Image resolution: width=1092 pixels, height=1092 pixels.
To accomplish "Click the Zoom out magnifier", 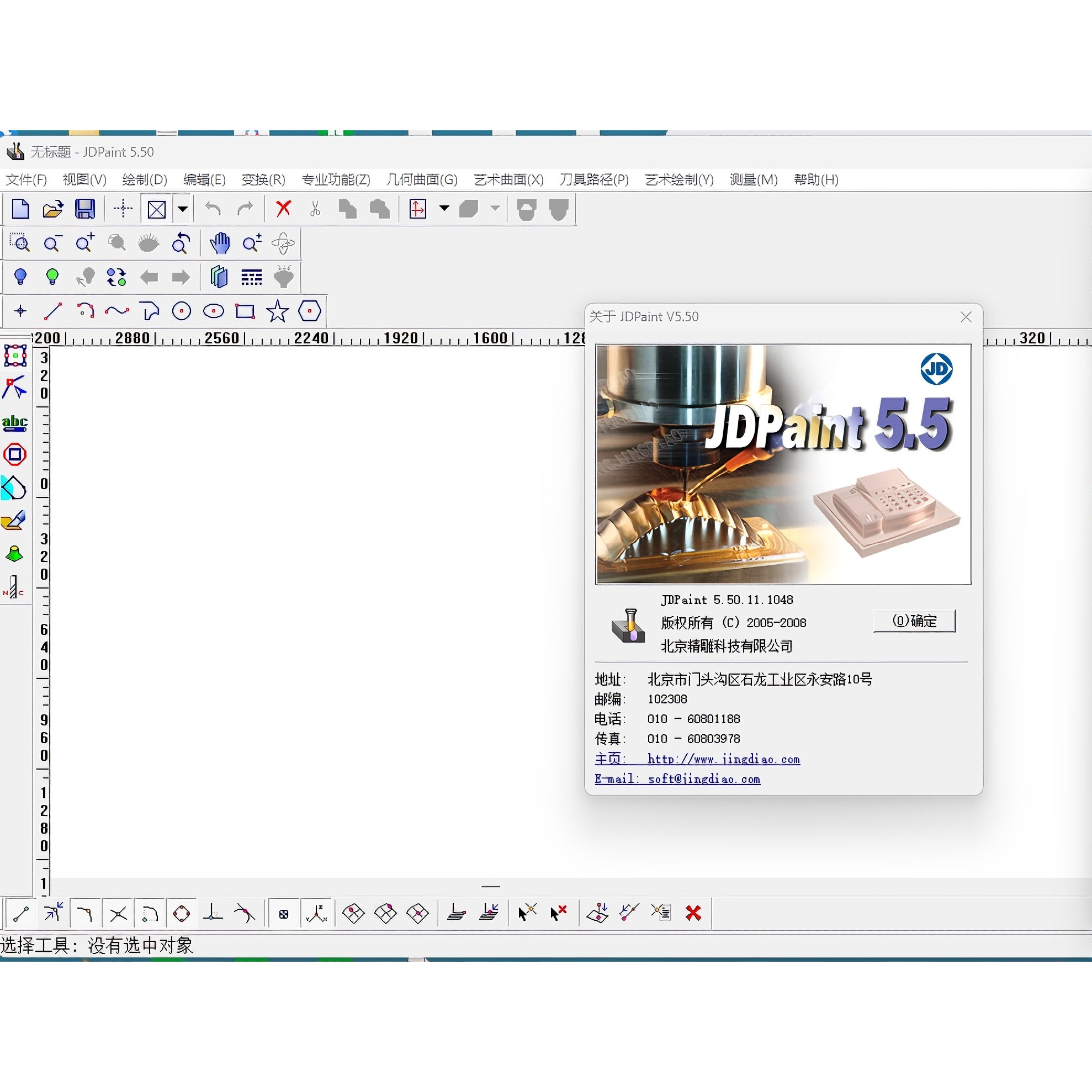I will click(x=52, y=243).
